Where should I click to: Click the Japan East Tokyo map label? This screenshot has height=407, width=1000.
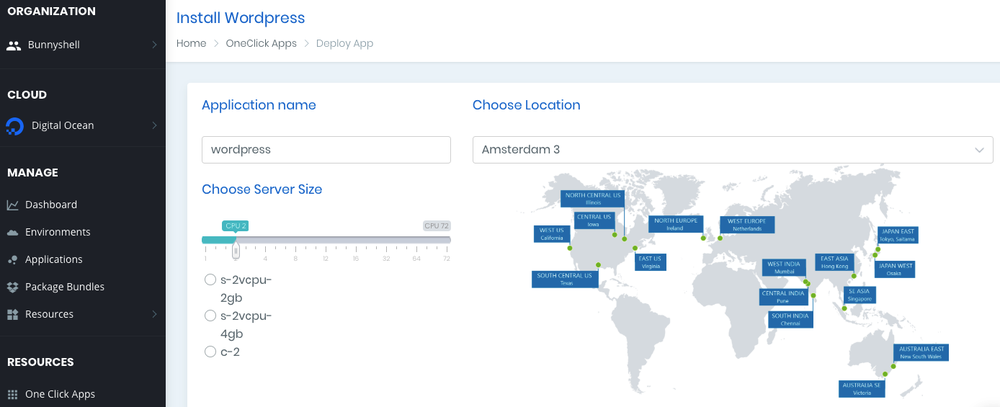(x=897, y=235)
